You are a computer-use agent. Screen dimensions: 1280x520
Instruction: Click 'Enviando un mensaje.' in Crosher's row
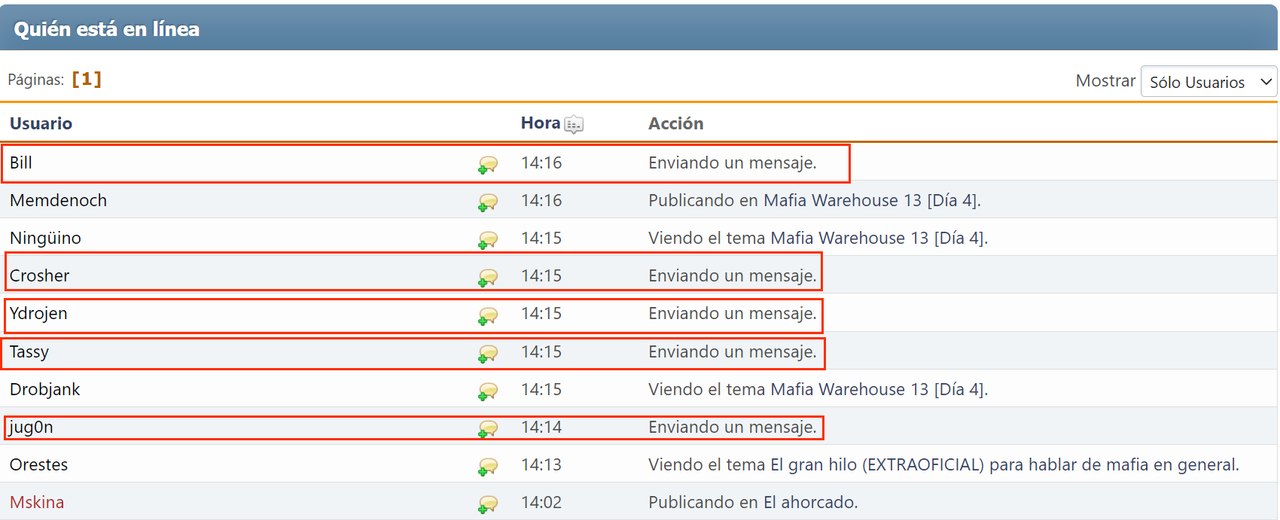(732, 275)
